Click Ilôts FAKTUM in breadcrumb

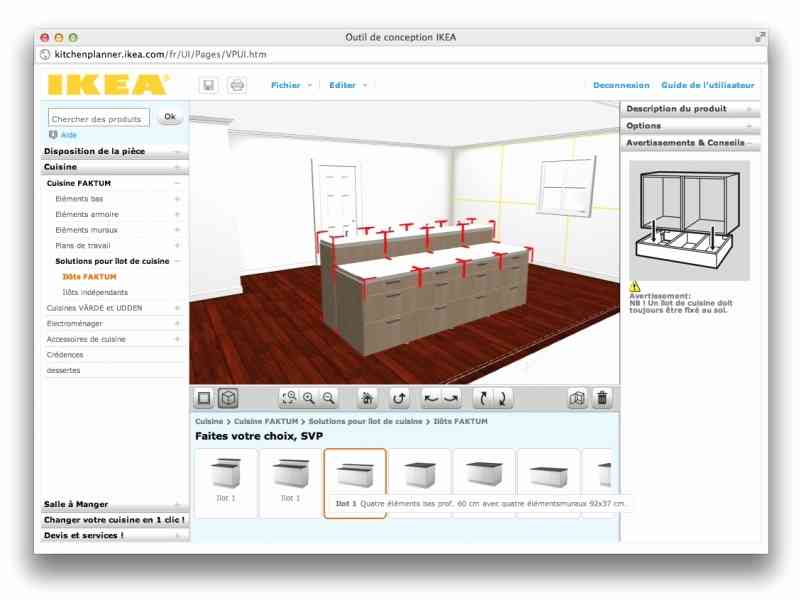pyautogui.click(x=460, y=421)
